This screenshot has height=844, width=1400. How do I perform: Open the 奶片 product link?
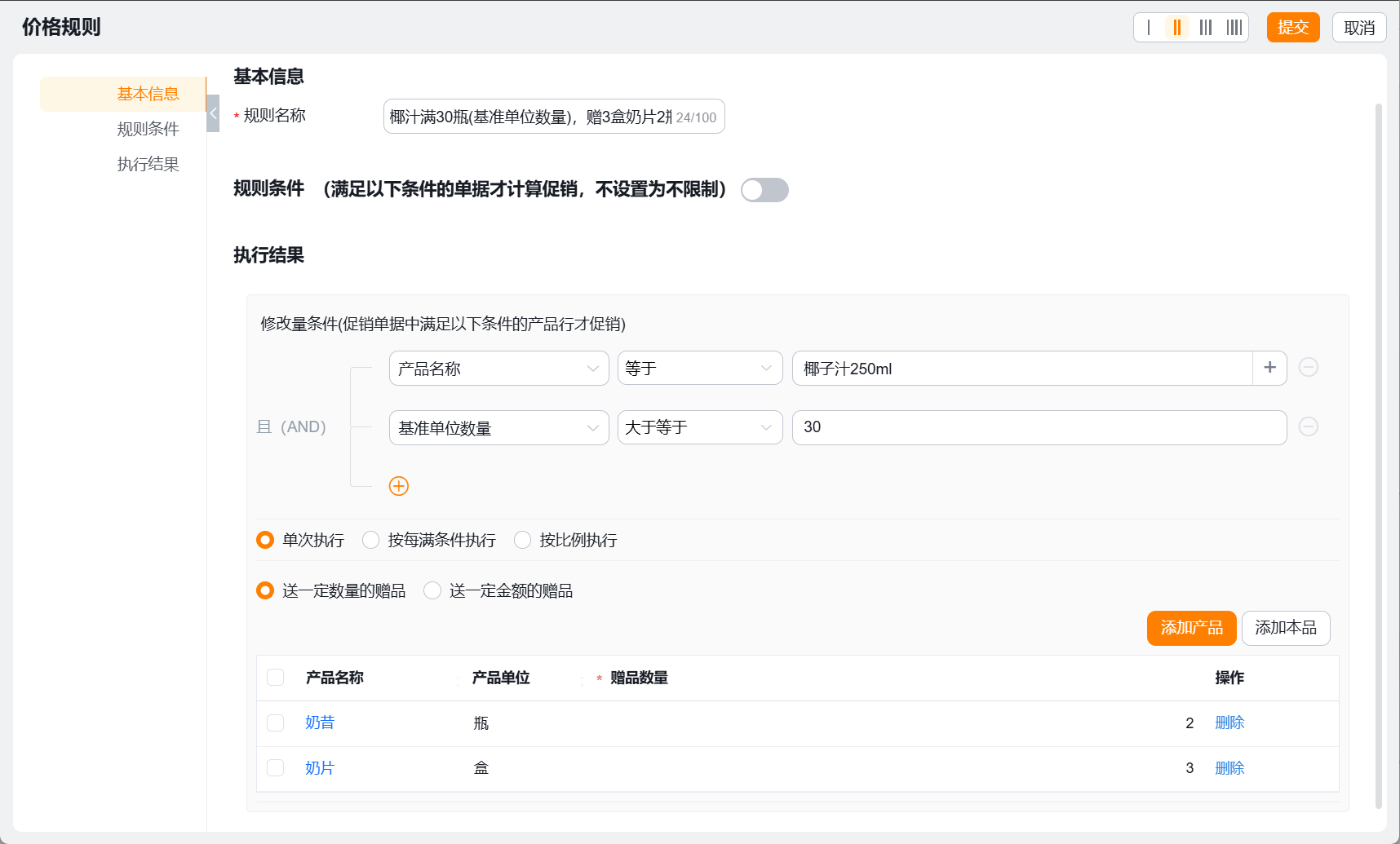point(320,768)
